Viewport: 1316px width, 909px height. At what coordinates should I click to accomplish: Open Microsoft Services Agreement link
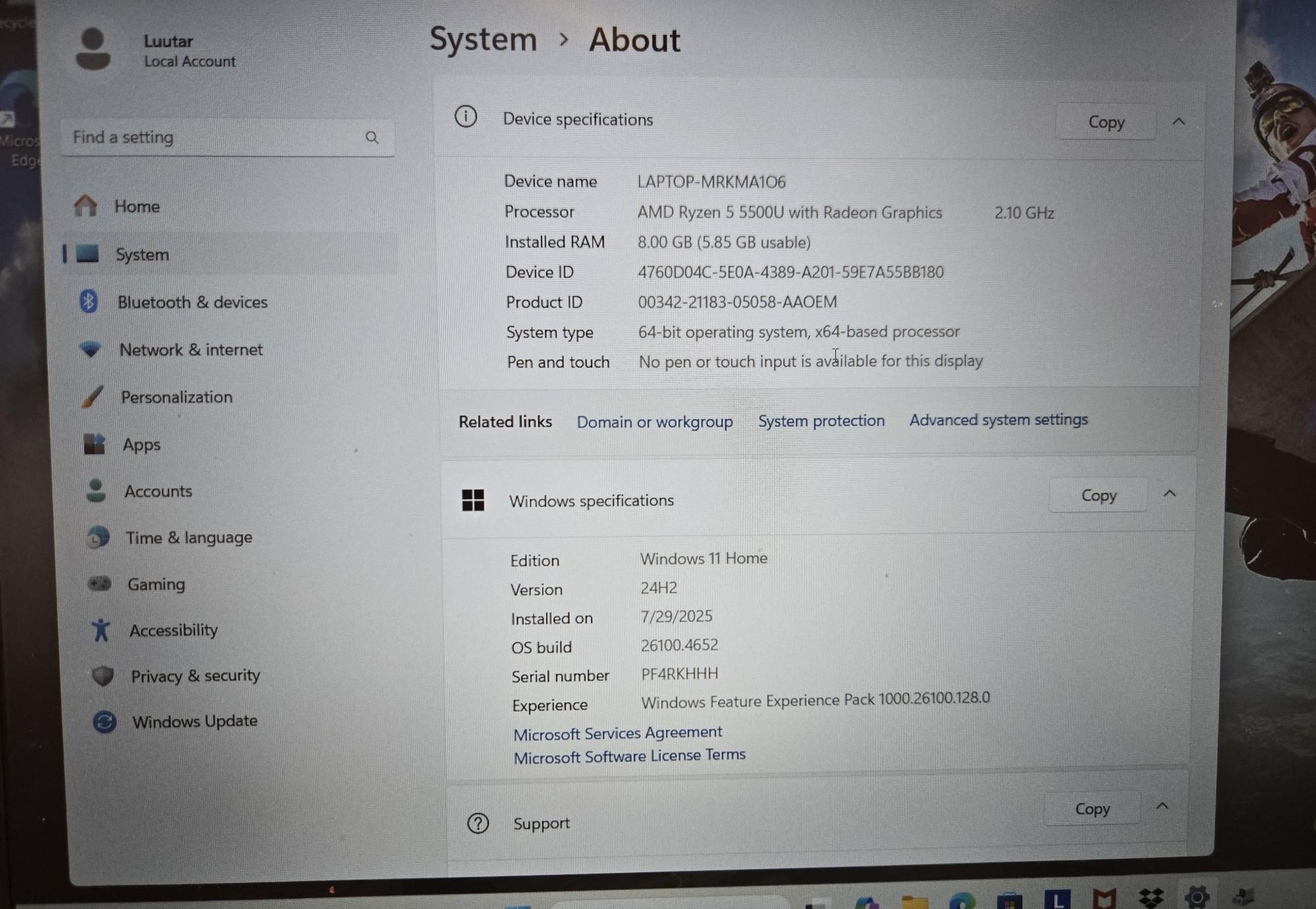(x=618, y=733)
